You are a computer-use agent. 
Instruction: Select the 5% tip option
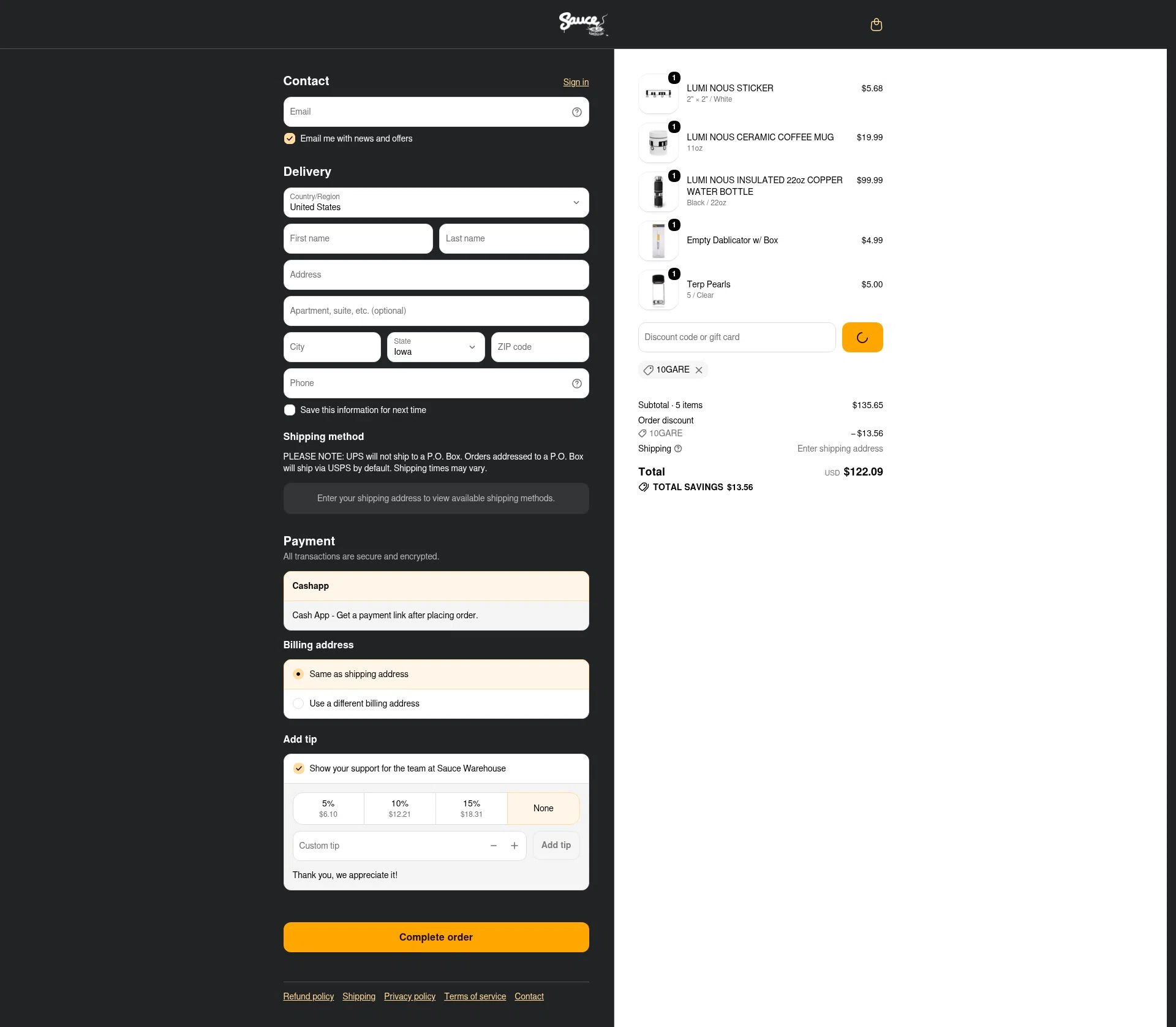tap(328, 808)
